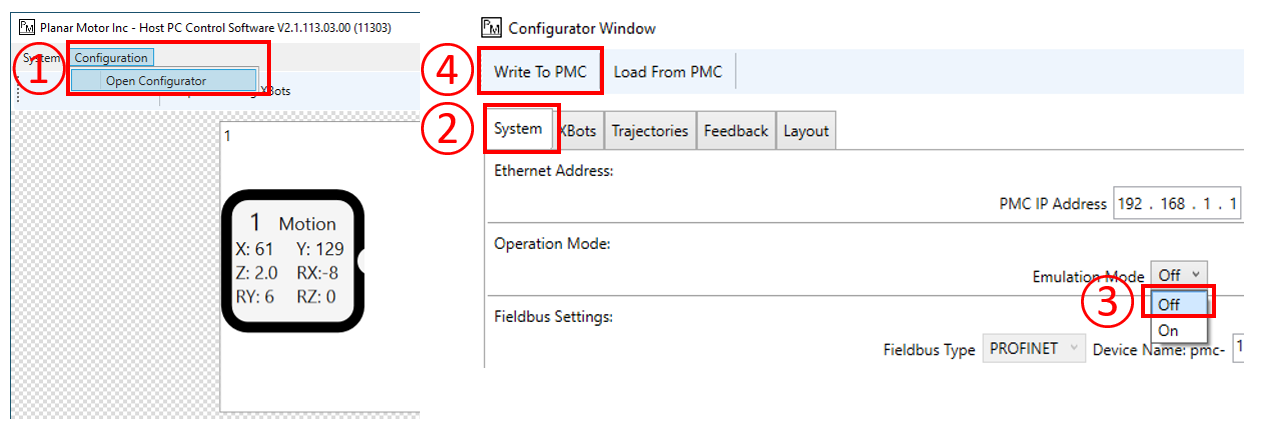Viewport: 1280px width, 426px height.
Task: Go to the Feedback tab
Action: (x=736, y=131)
